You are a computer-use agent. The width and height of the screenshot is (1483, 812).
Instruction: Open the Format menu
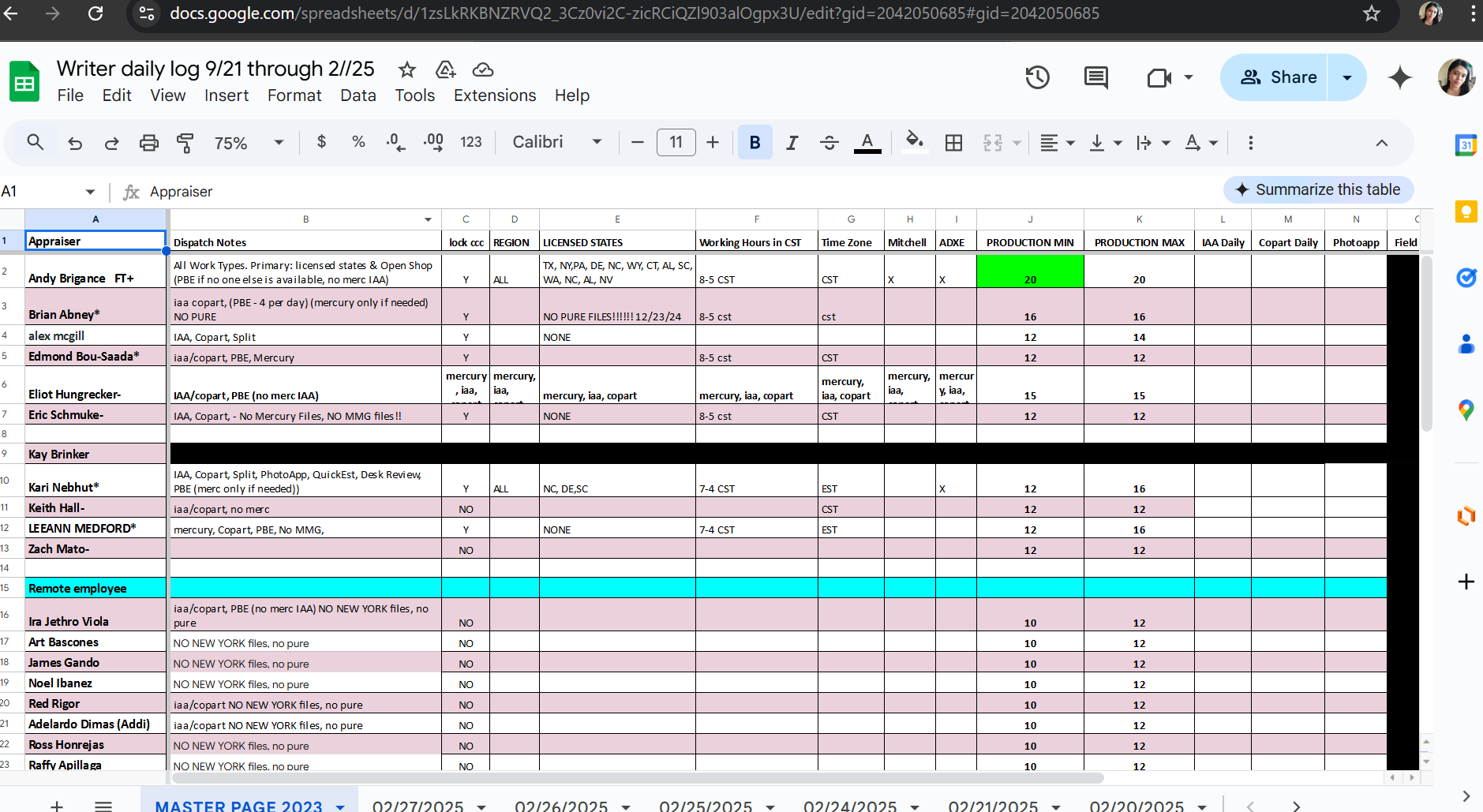pyautogui.click(x=294, y=95)
